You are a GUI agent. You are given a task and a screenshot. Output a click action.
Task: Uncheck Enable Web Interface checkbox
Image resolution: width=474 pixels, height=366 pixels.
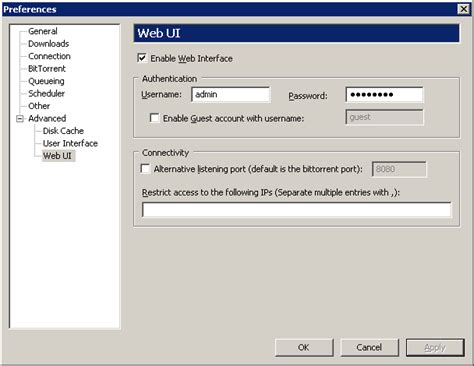click(142, 58)
